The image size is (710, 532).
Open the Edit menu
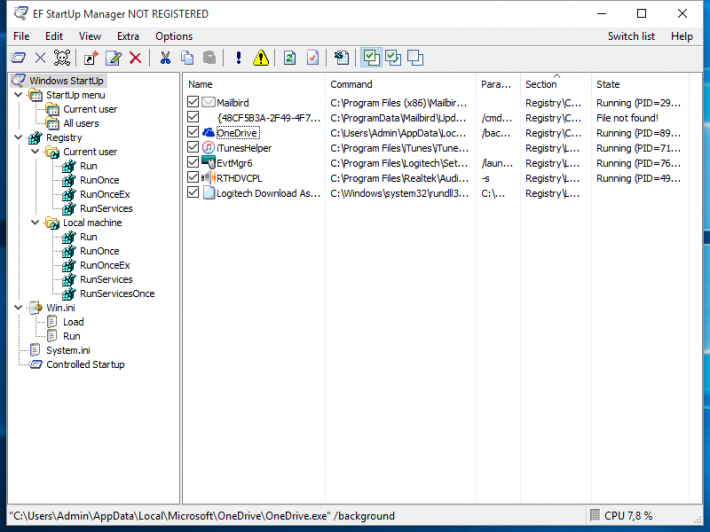coord(54,36)
